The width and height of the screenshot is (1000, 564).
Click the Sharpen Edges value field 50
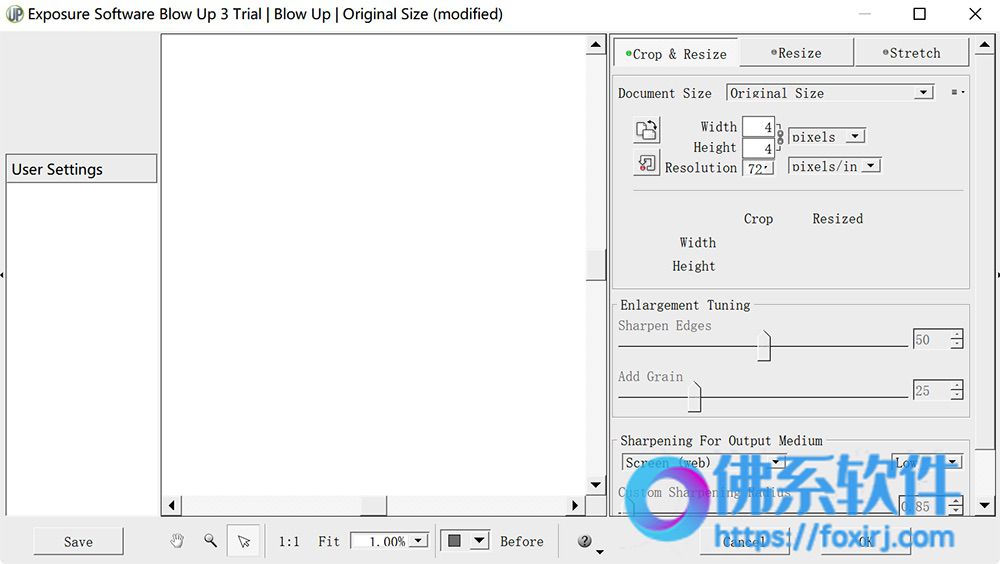point(930,339)
